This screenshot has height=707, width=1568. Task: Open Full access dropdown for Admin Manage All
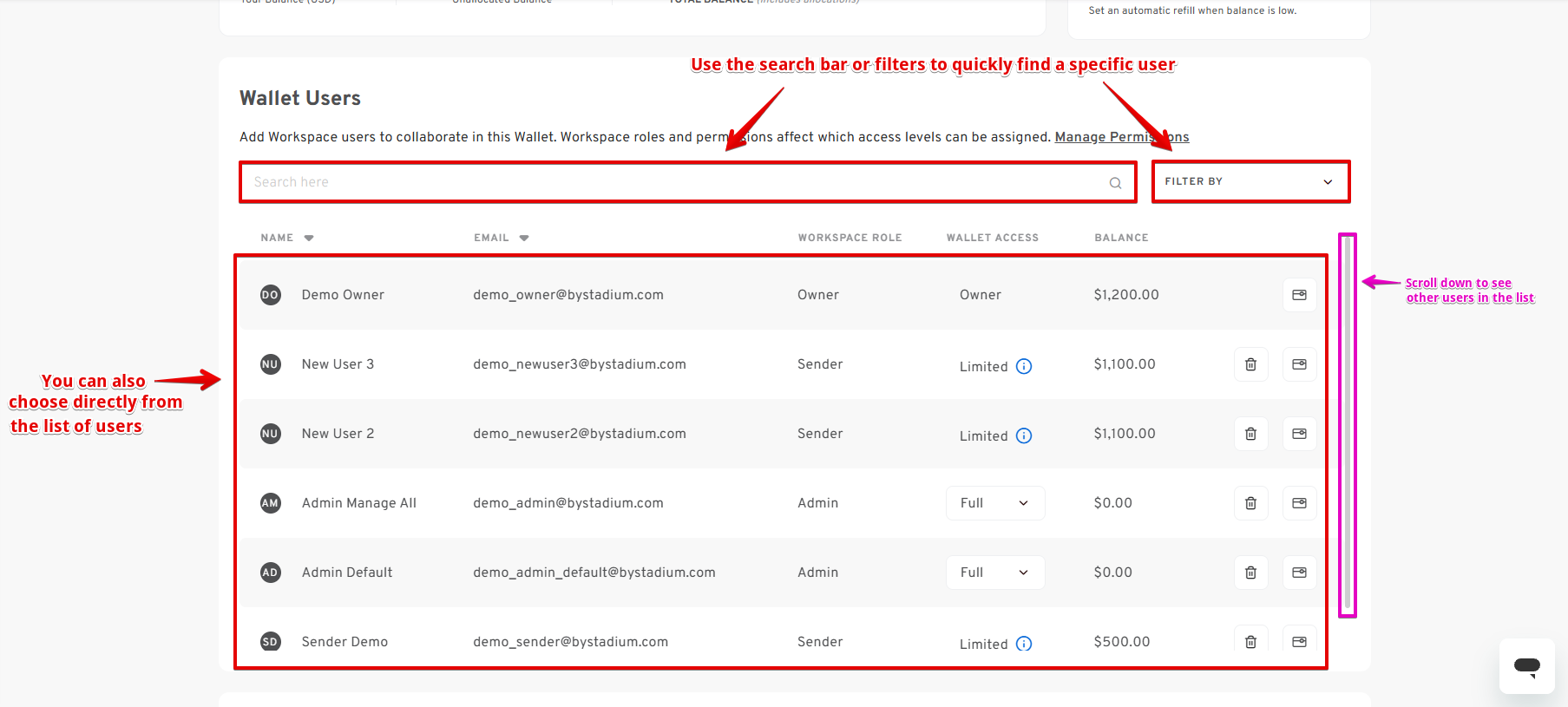pos(995,503)
